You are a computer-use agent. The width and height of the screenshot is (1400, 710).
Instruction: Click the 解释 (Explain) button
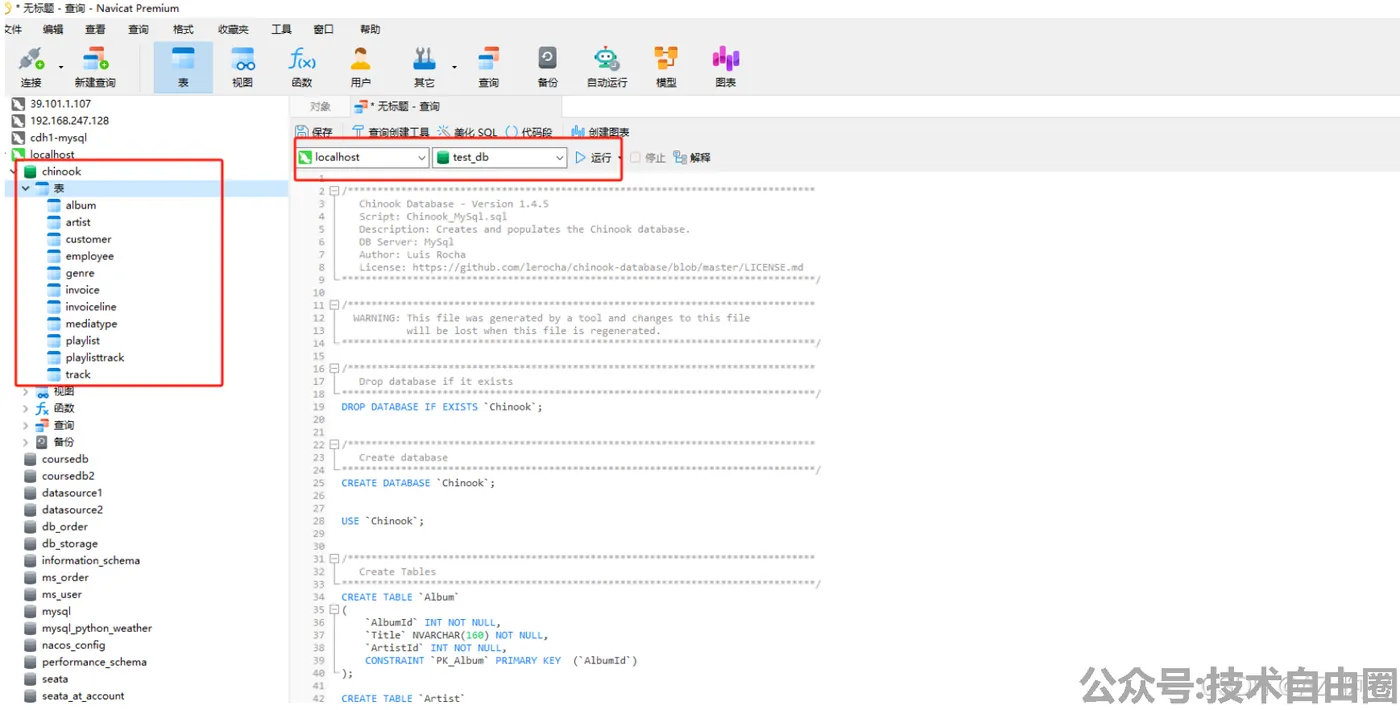(692, 158)
